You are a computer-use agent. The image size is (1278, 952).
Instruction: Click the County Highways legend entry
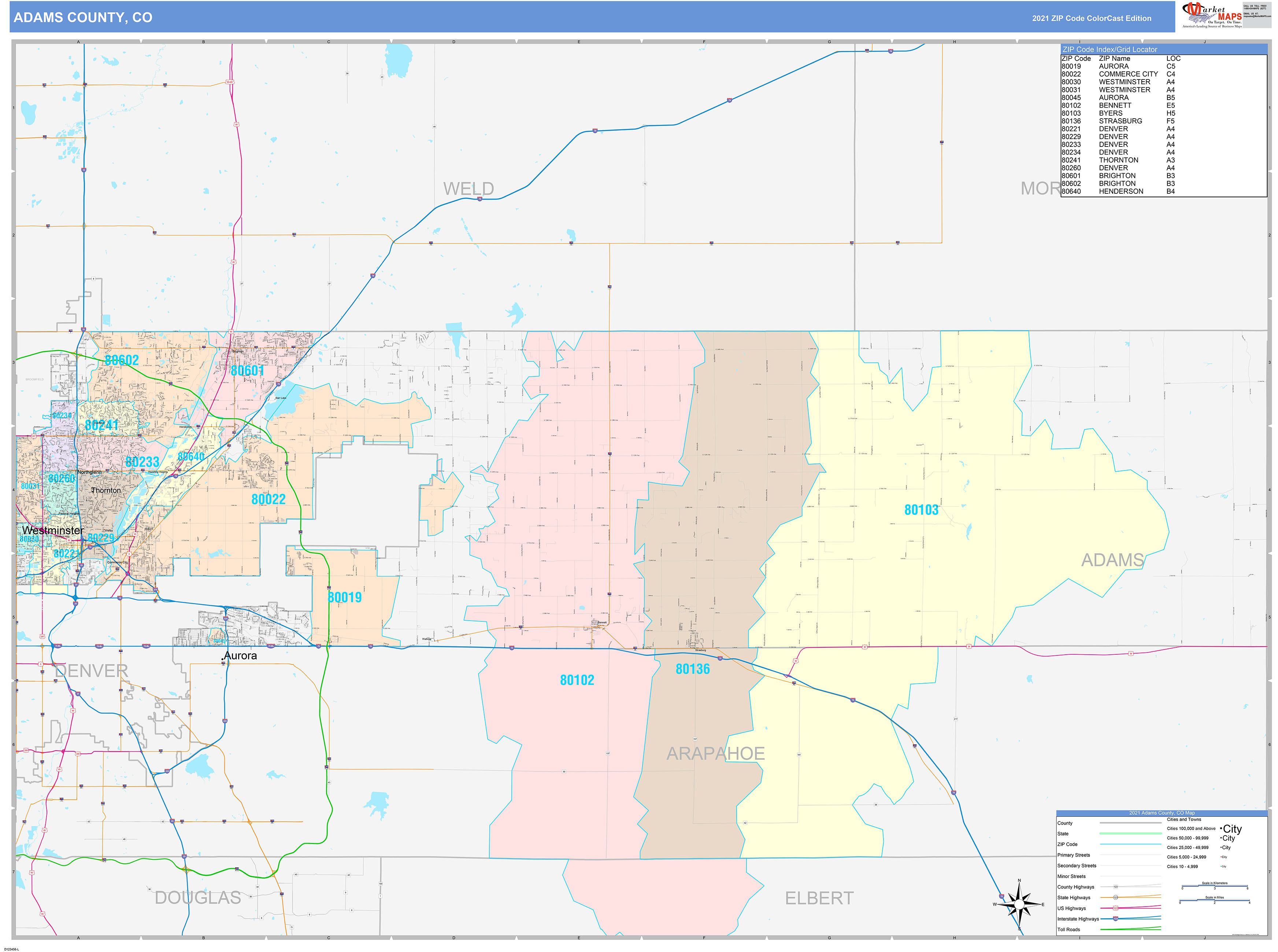[1076, 888]
